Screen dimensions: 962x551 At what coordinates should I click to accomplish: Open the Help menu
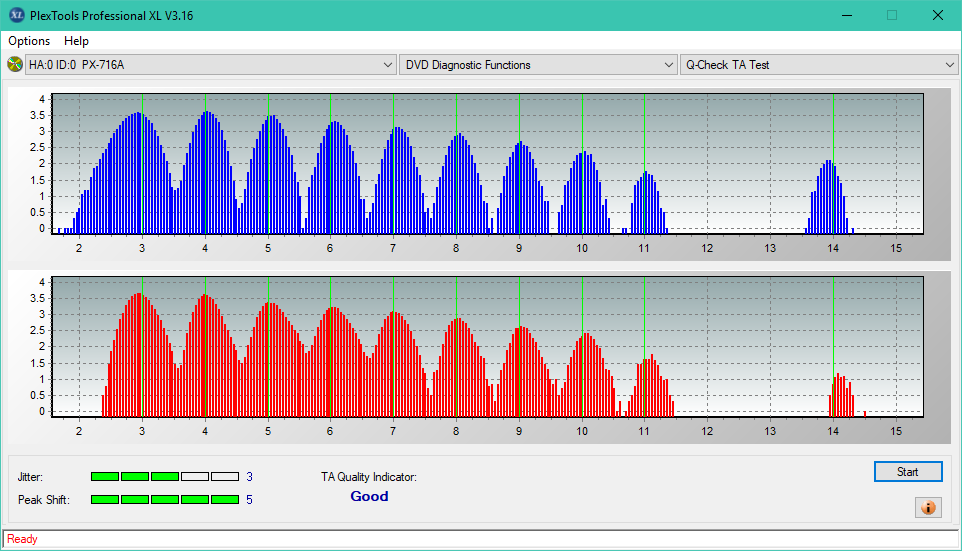click(x=76, y=40)
